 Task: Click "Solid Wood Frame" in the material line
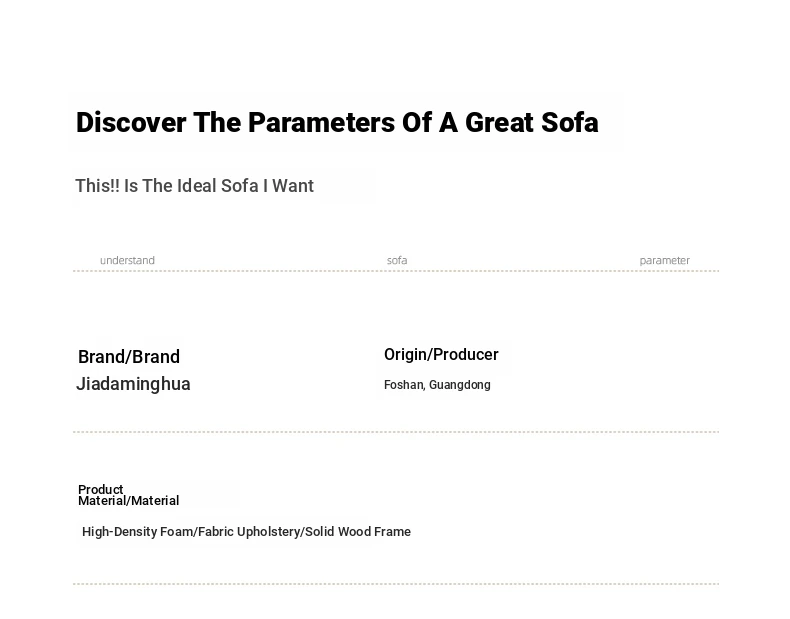tap(358, 532)
